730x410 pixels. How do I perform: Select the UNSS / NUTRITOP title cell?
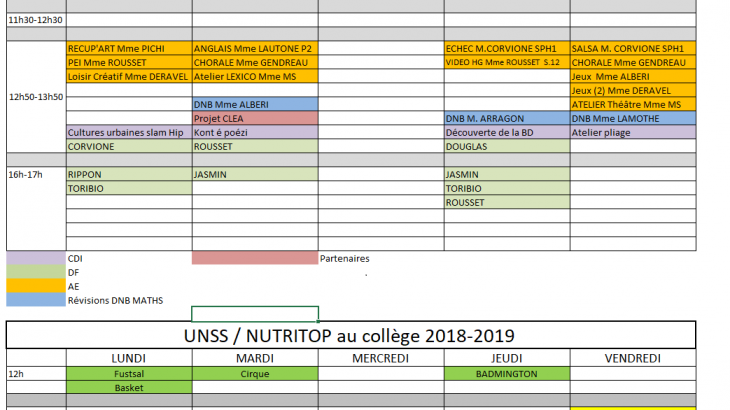point(350,335)
